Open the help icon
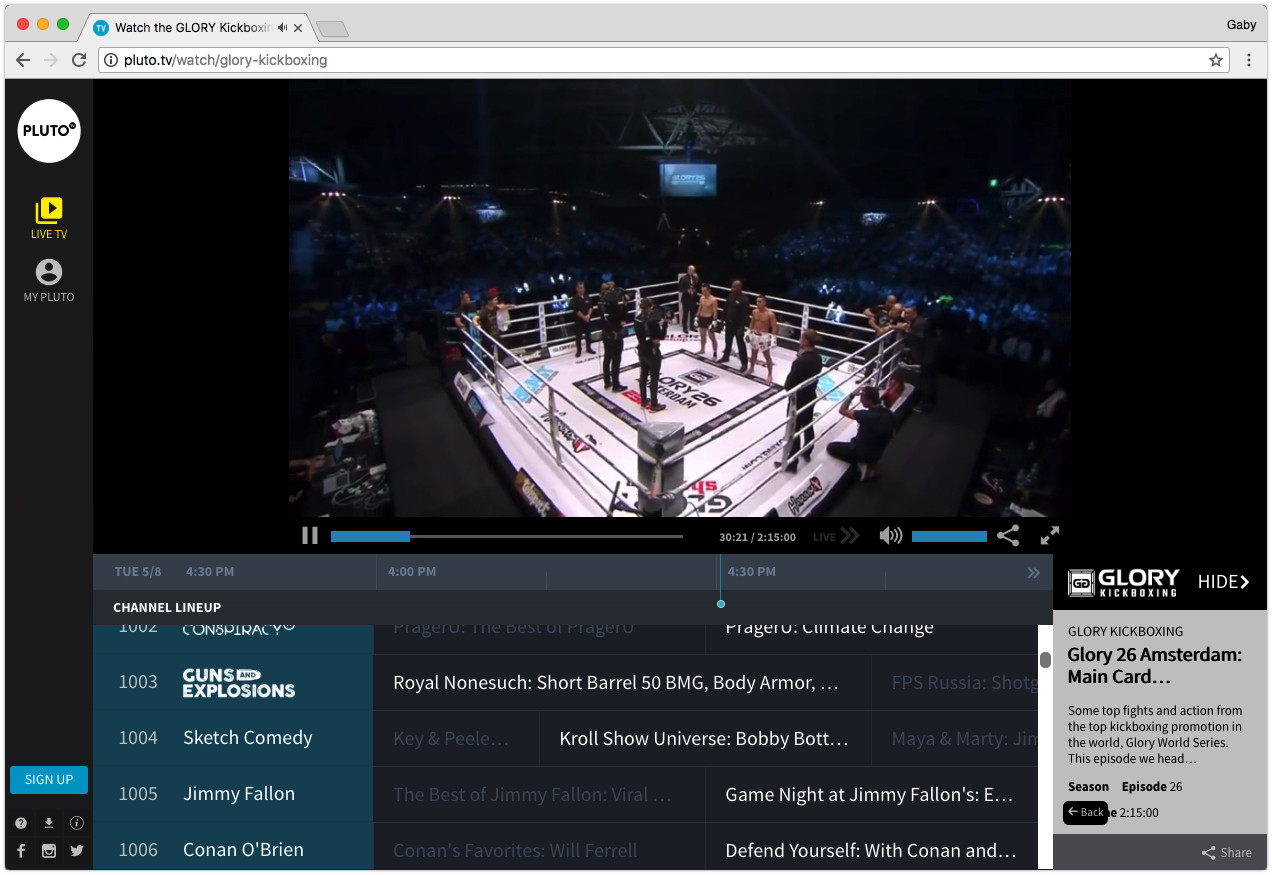Viewport: 1272px width, 875px height. [20, 822]
